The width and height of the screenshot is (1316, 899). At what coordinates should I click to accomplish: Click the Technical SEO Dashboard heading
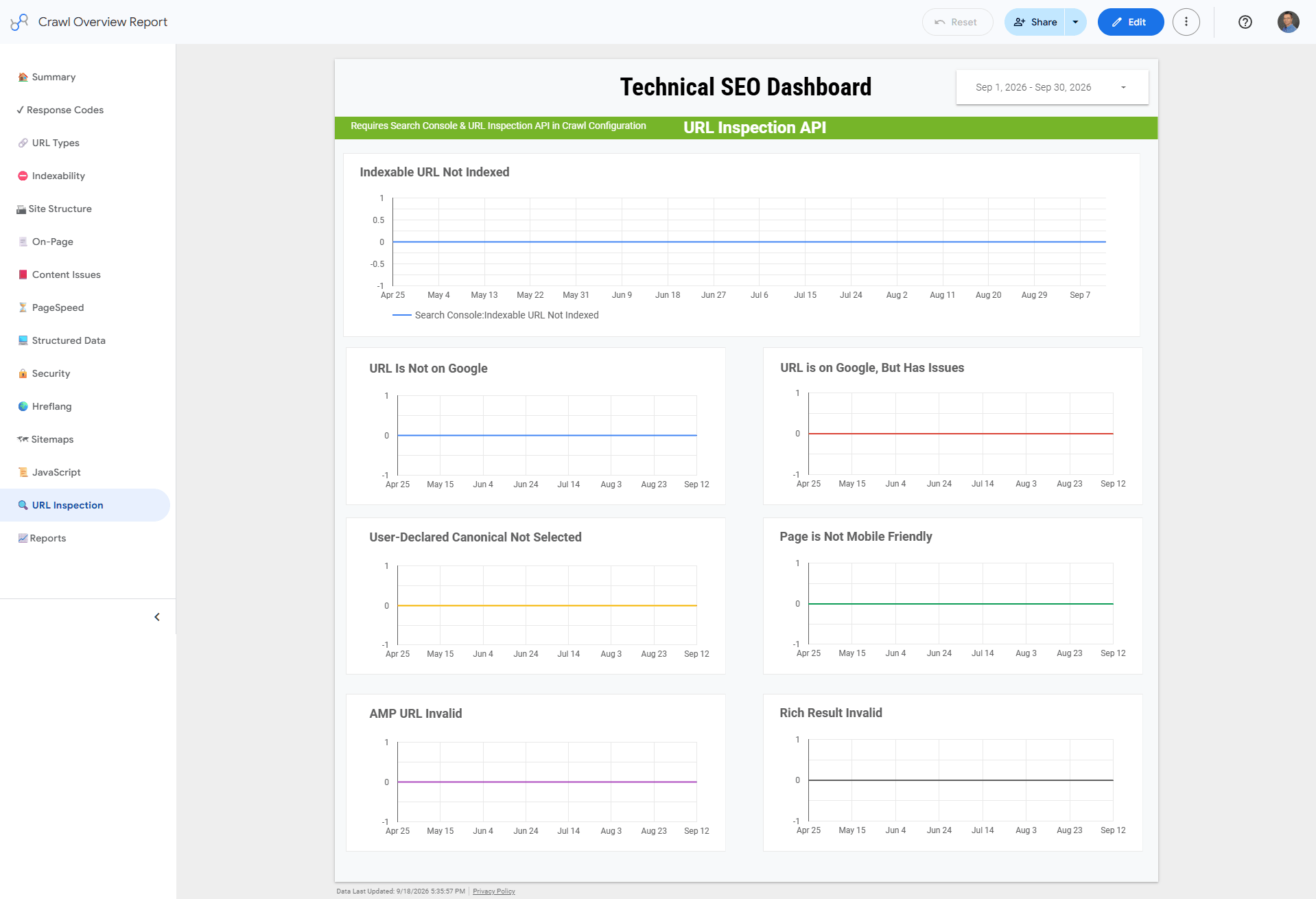click(x=746, y=87)
